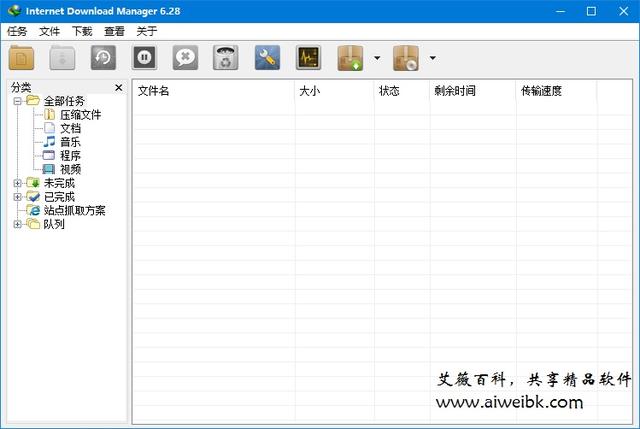Open dropdown arrow beside green-arrow box icon
The width and height of the screenshot is (640, 429).
tap(377, 58)
